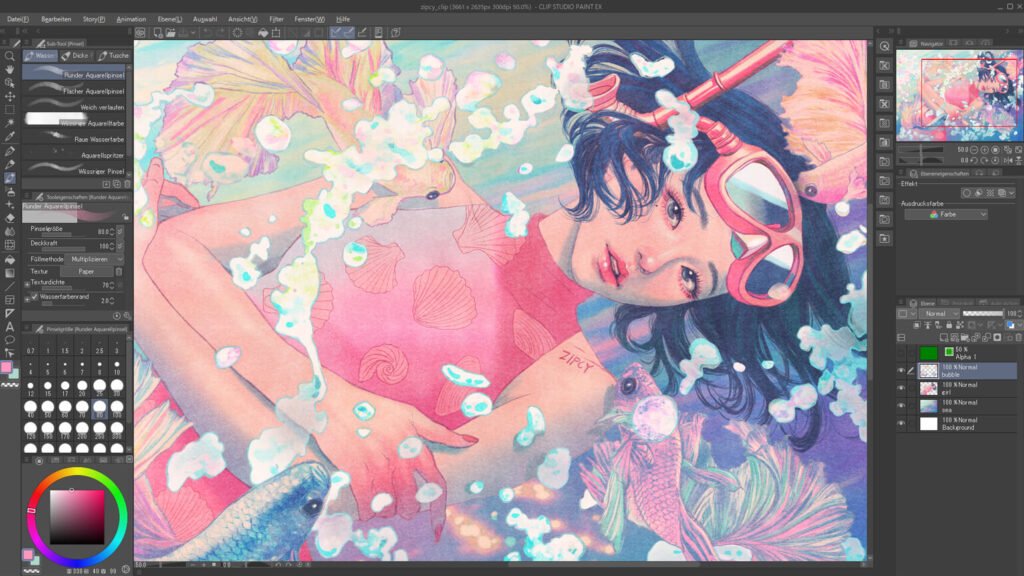This screenshot has height=576, width=1024.
Task: Open the layer color dropdown arrow
Action: 1020,325
